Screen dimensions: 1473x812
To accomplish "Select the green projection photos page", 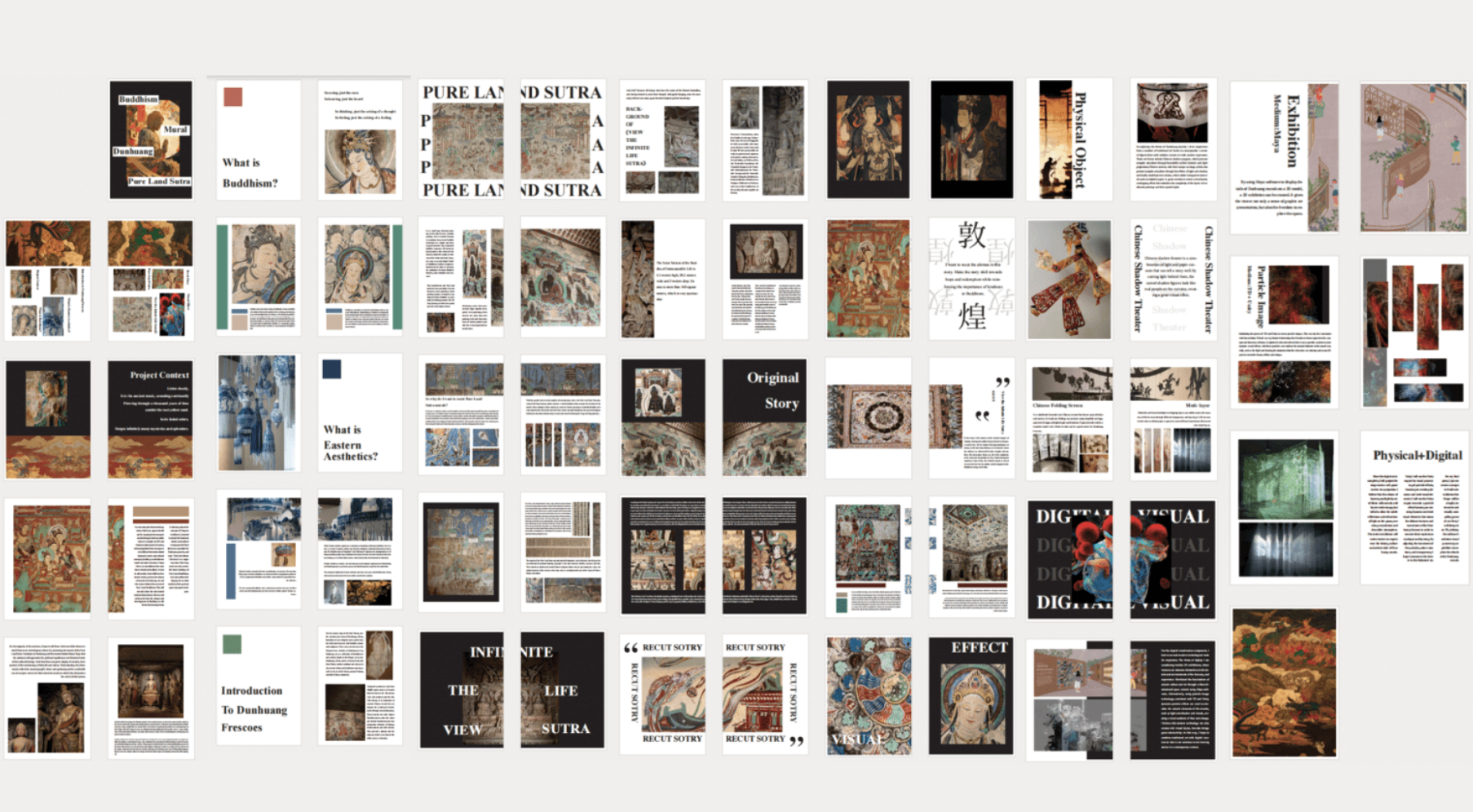I will (x=1285, y=507).
